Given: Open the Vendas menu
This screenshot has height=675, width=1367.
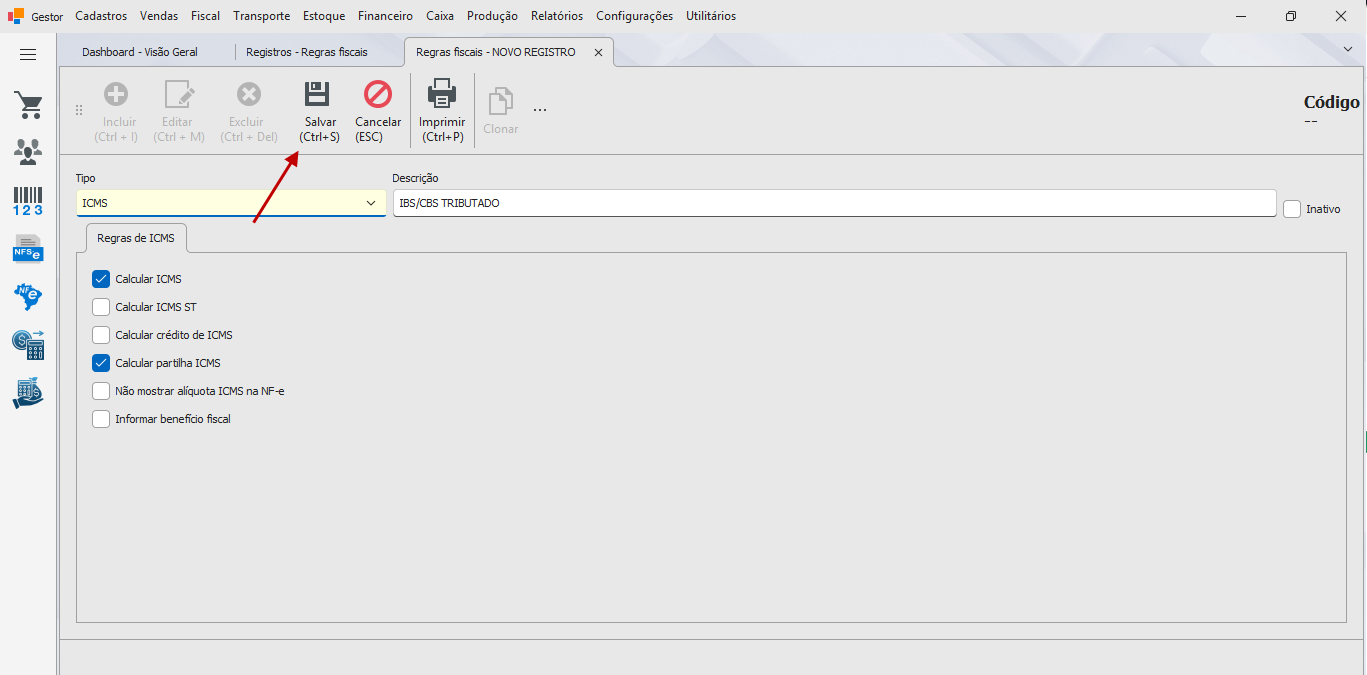Looking at the screenshot, I should point(160,16).
